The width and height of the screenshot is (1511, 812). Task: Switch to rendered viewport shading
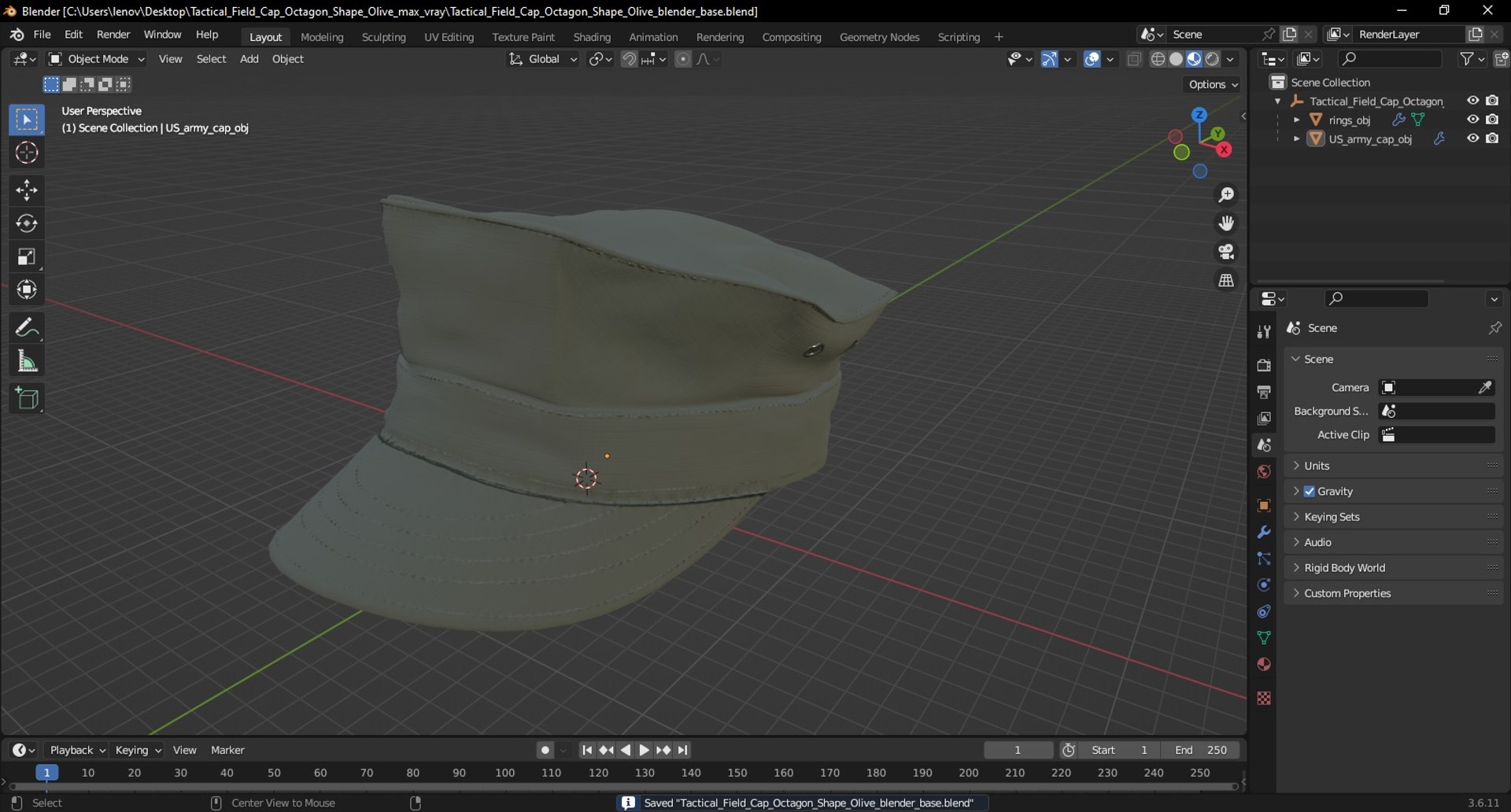coord(1213,59)
